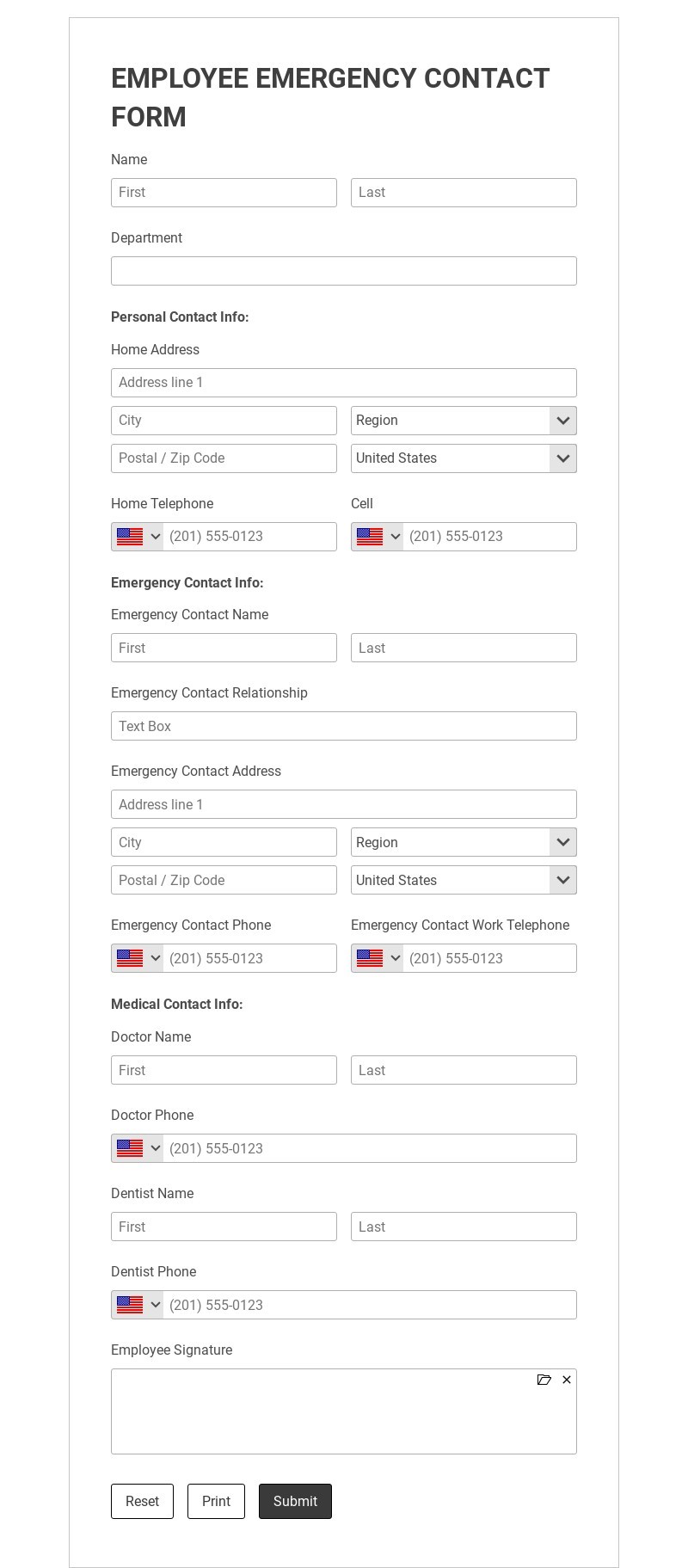This screenshot has height=1568, width=688.
Task: Click the Emergency Contact Phone flag icon
Action: (130, 958)
